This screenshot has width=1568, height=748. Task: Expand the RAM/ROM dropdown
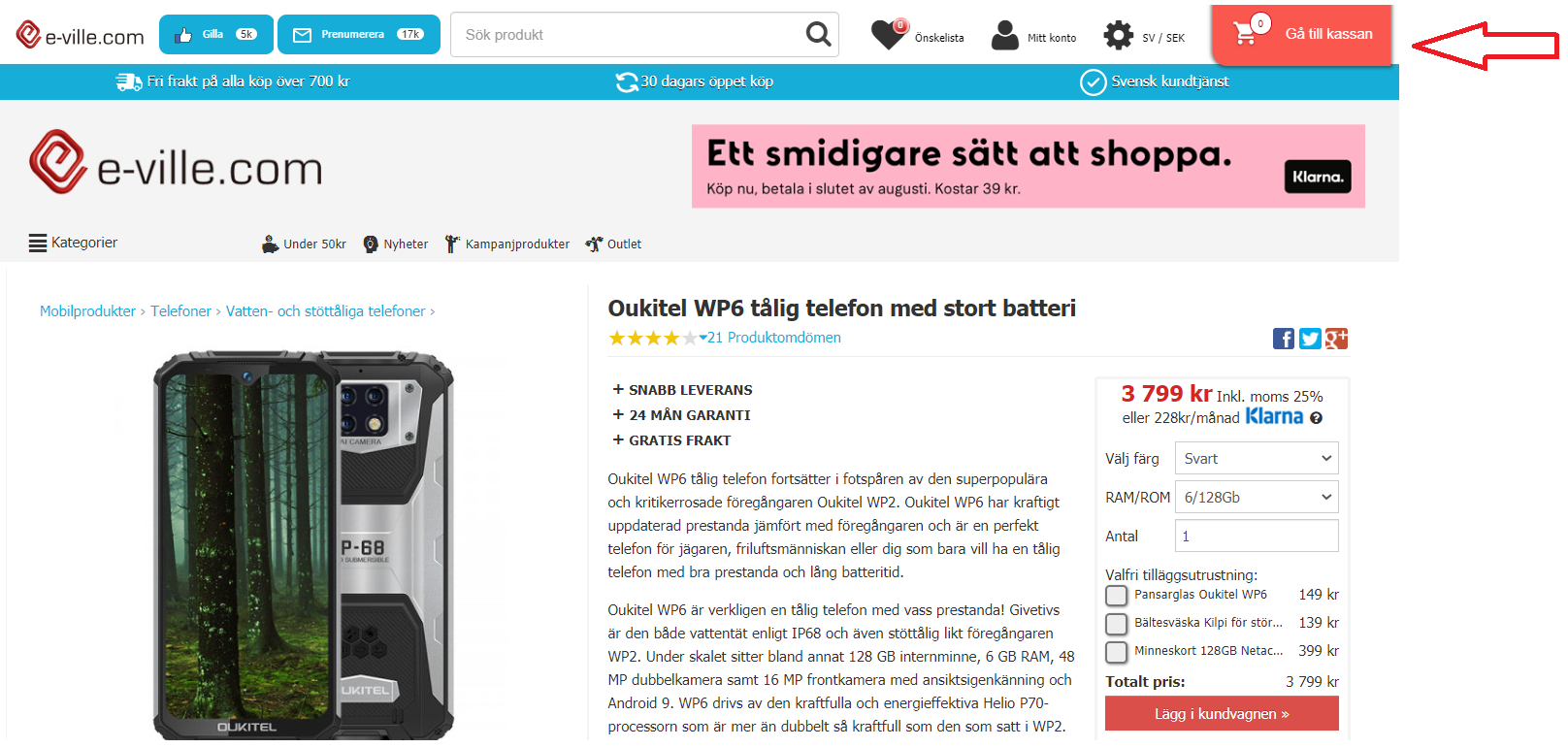pyautogui.click(x=1257, y=498)
